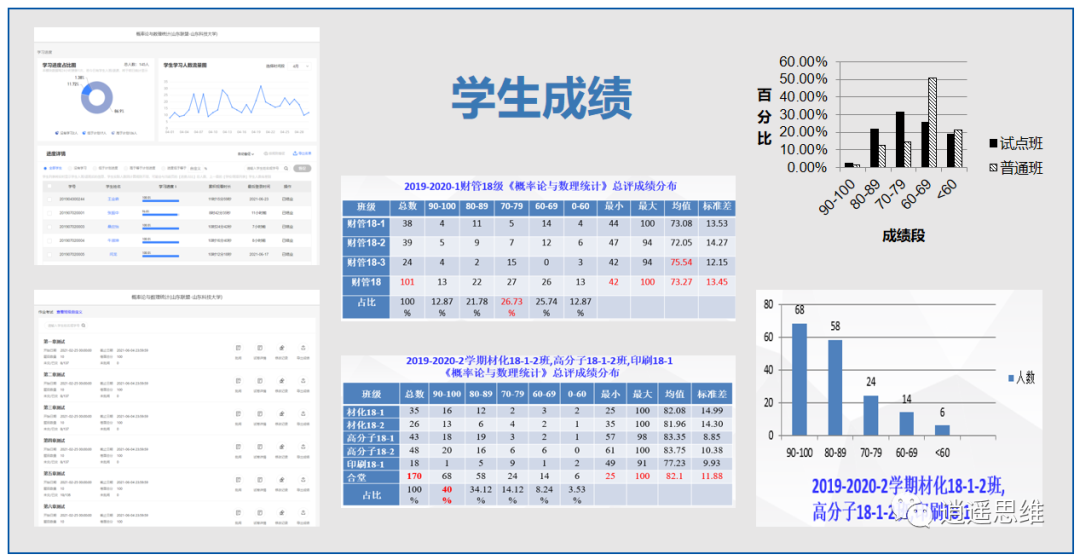
Task: Click the third icon in the 第三章测试 row
Action: pos(282,411)
